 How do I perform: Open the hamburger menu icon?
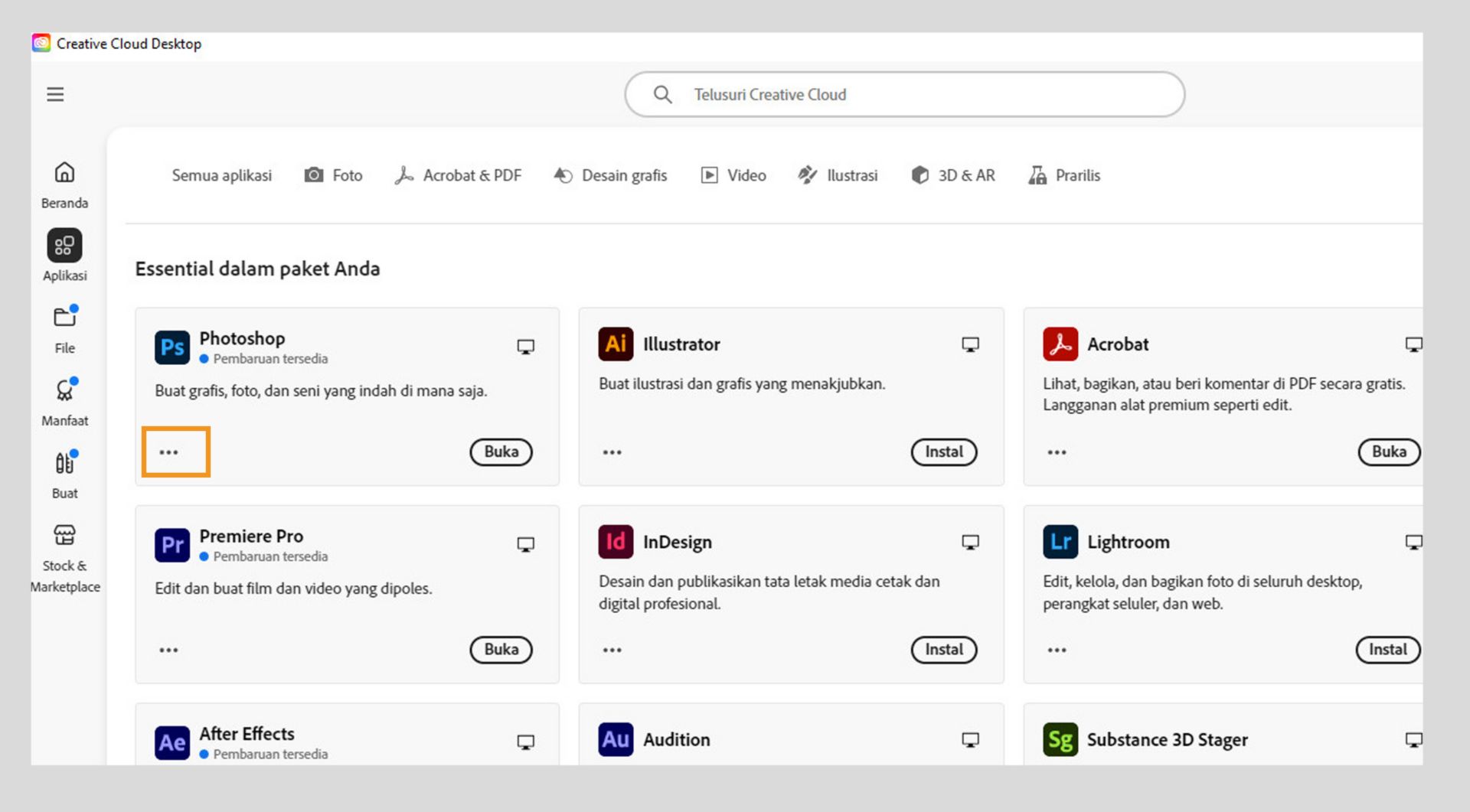click(55, 94)
